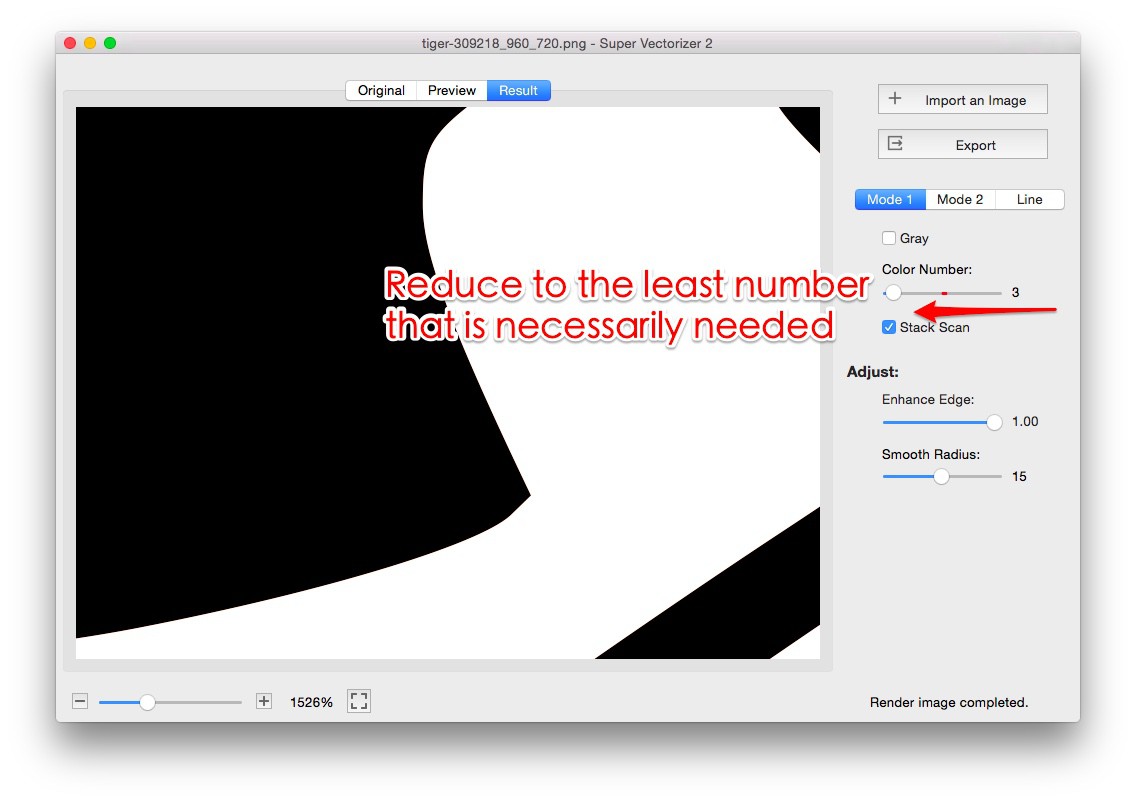
Task: Click the zoom out minus icon
Action: coord(80,701)
